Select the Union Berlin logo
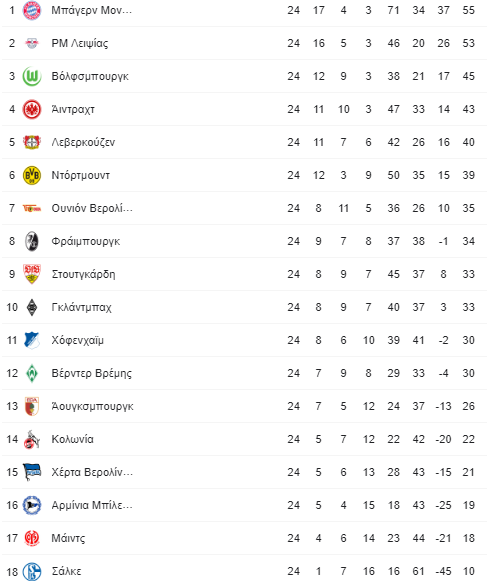The width and height of the screenshot is (487, 581). (32, 208)
